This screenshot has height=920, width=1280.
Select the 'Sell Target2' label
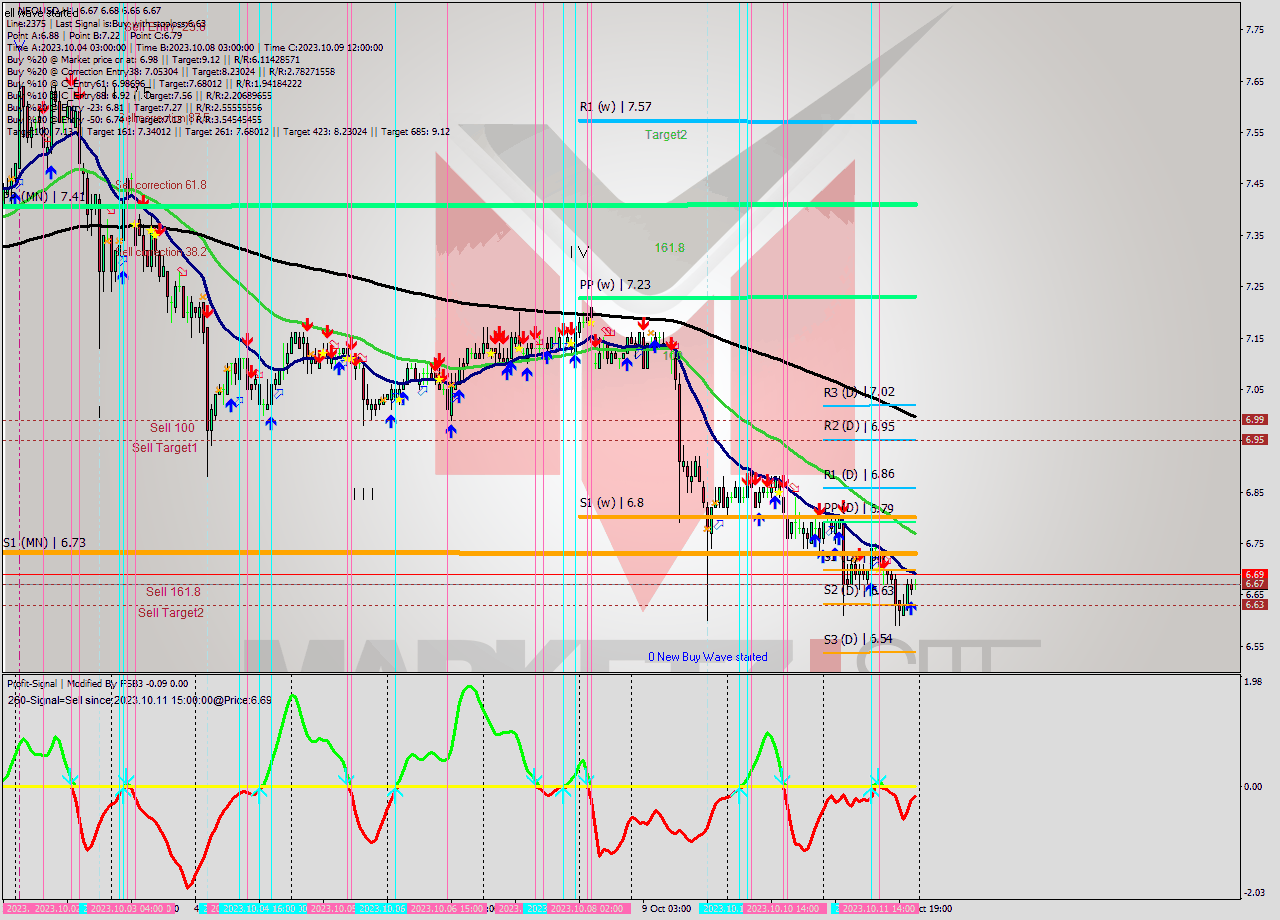[x=171, y=613]
